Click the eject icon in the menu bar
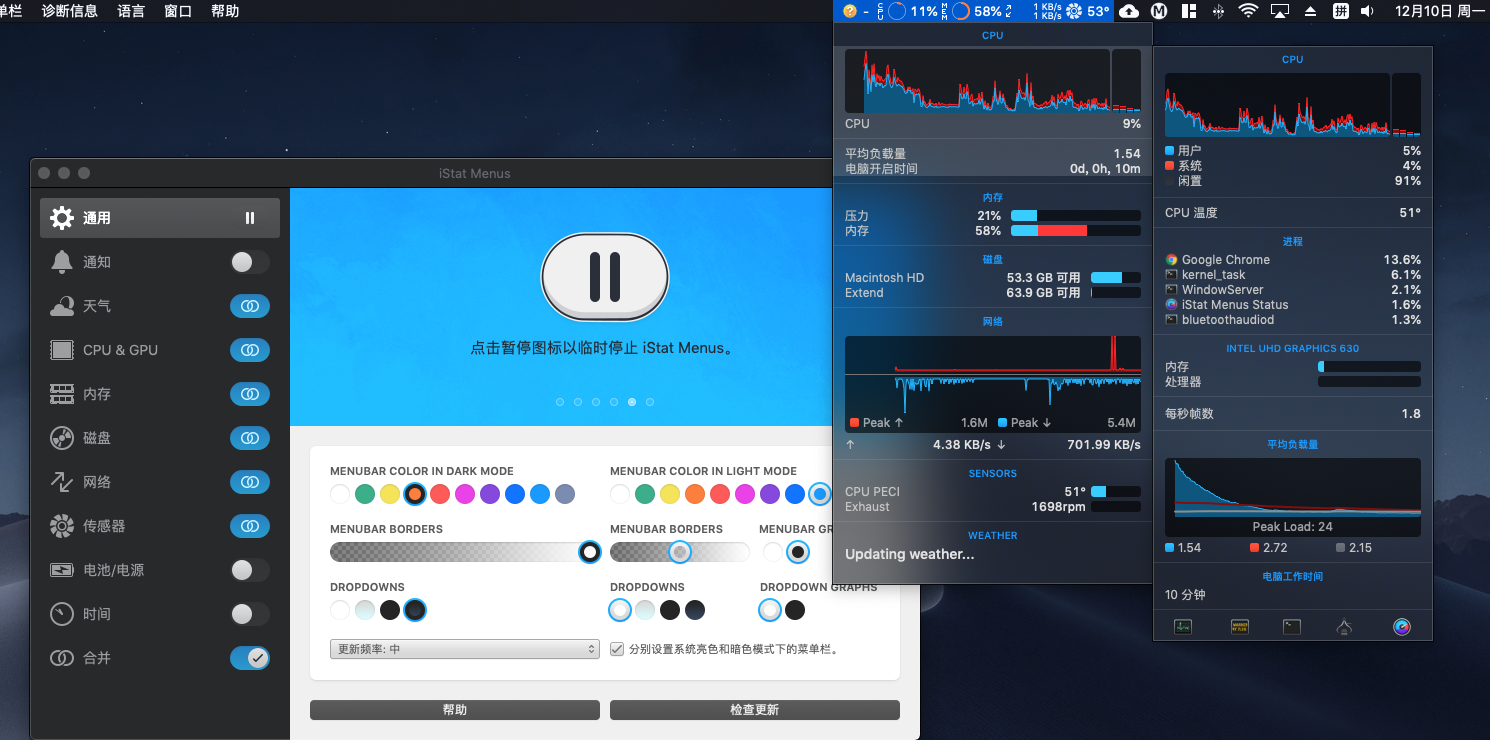The width and height of the screenshot is (1490, 740). [1311, 11]
